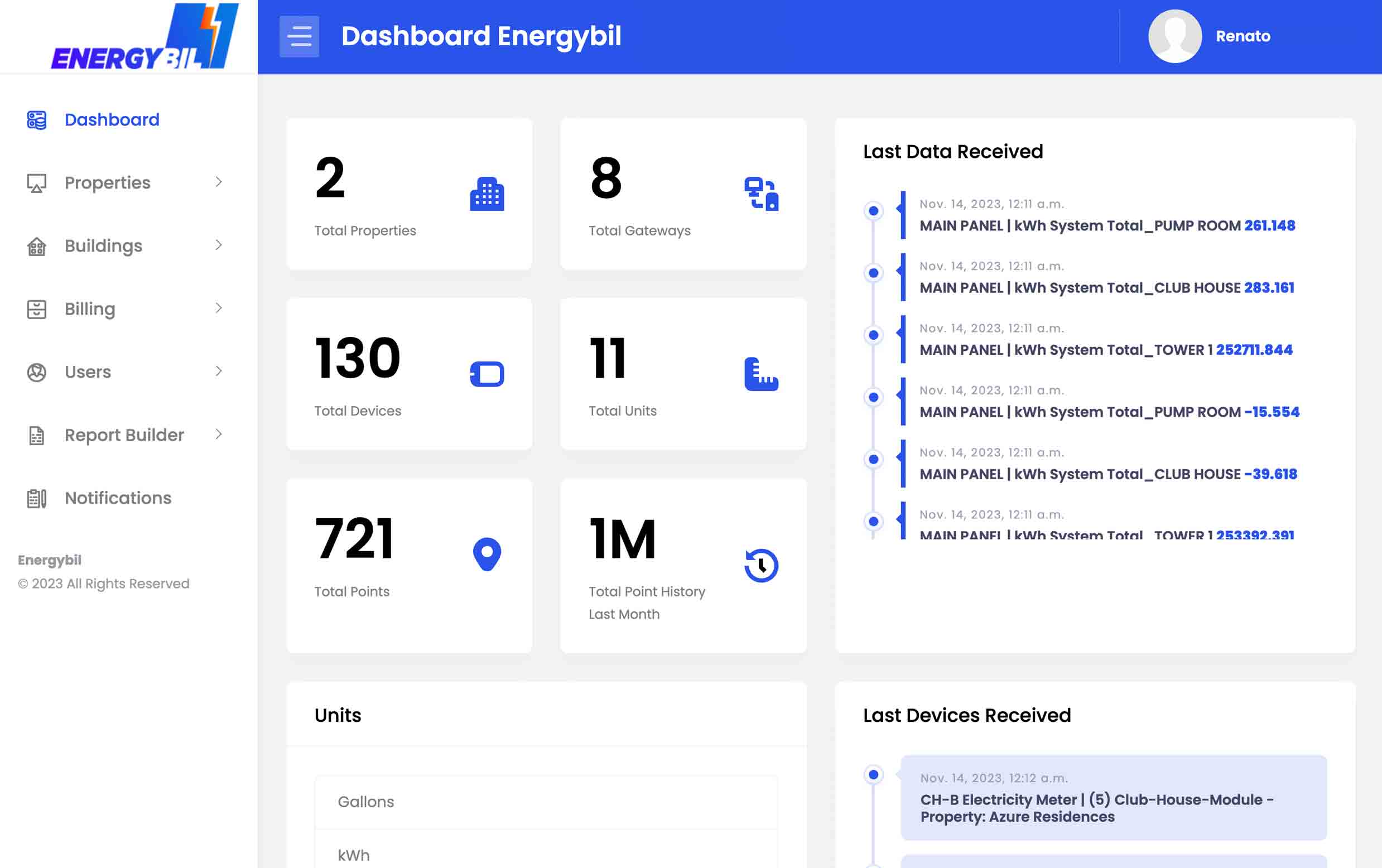
Task: Click the Buildings sidebar icon
Action: click(37, 246)
